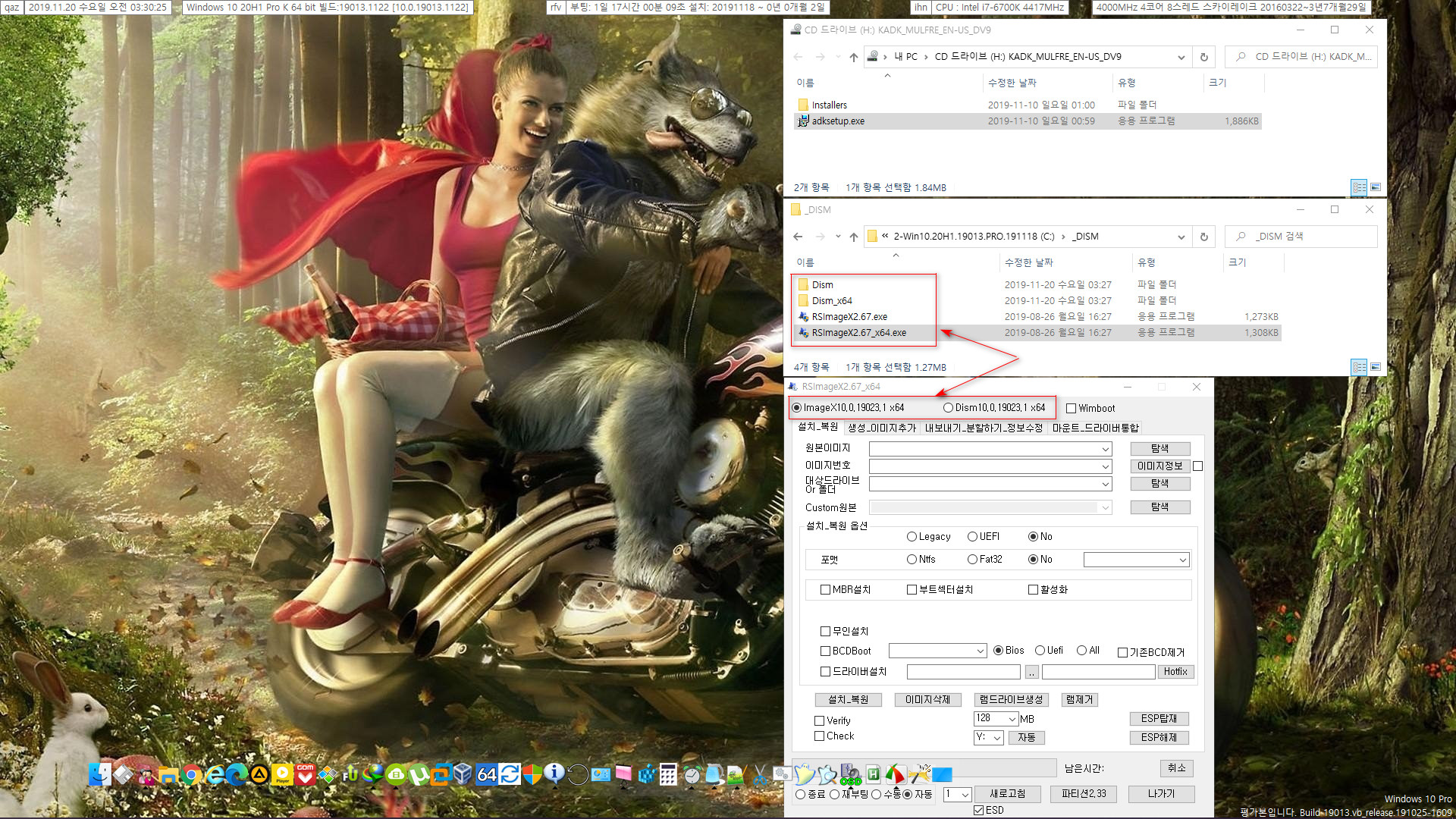This screenshot has width=1456, height=819.
Task: Uncheck the ESD checkbox
Action: (978, 811)
